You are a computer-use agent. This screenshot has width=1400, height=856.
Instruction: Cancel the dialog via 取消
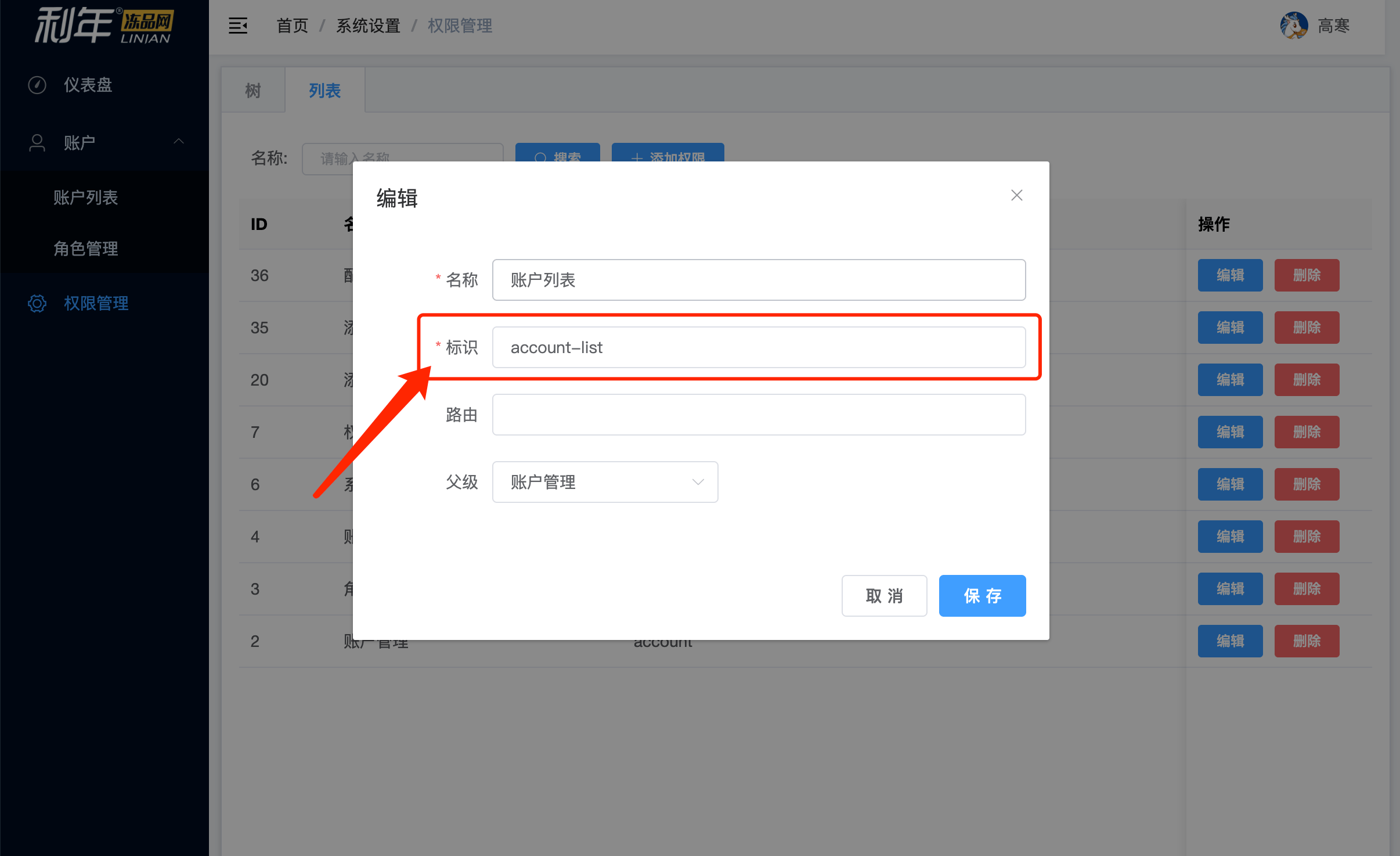(x=884, y=595)
